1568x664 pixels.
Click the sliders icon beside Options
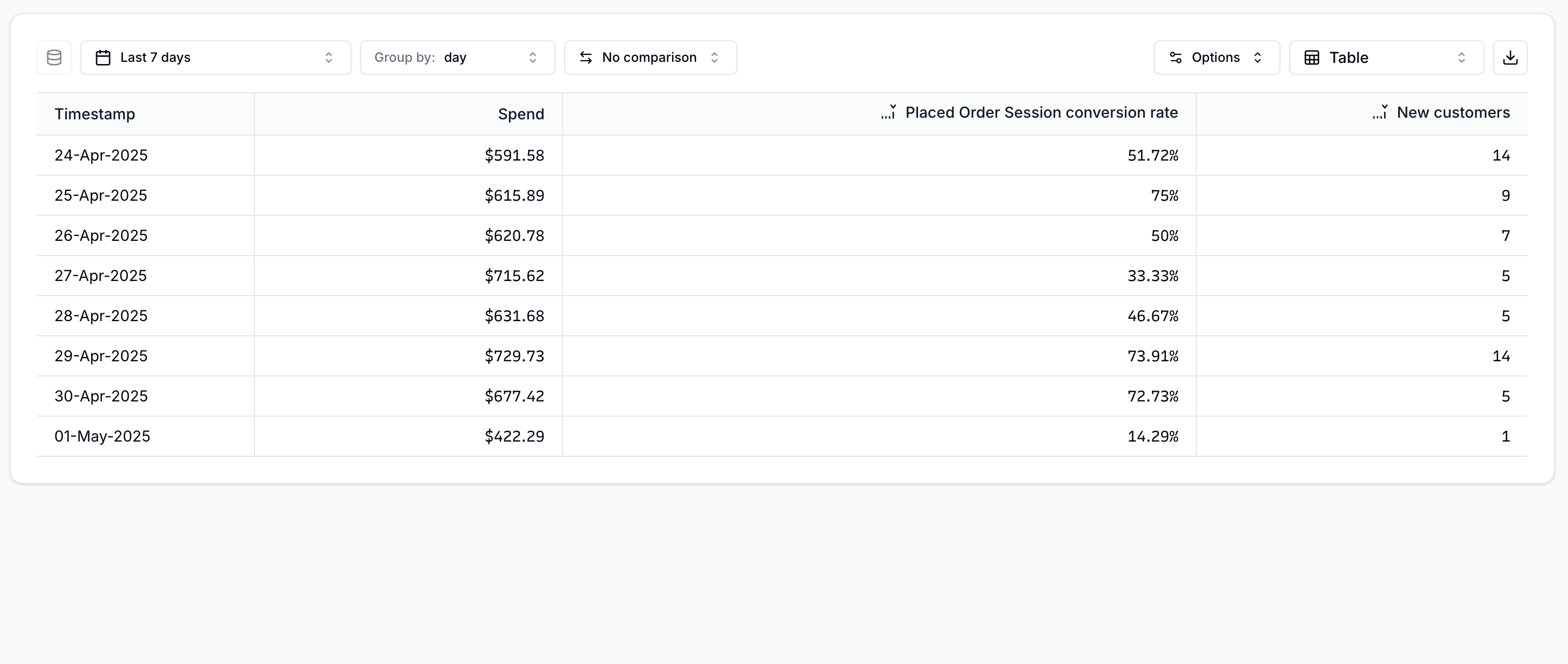1175,58
